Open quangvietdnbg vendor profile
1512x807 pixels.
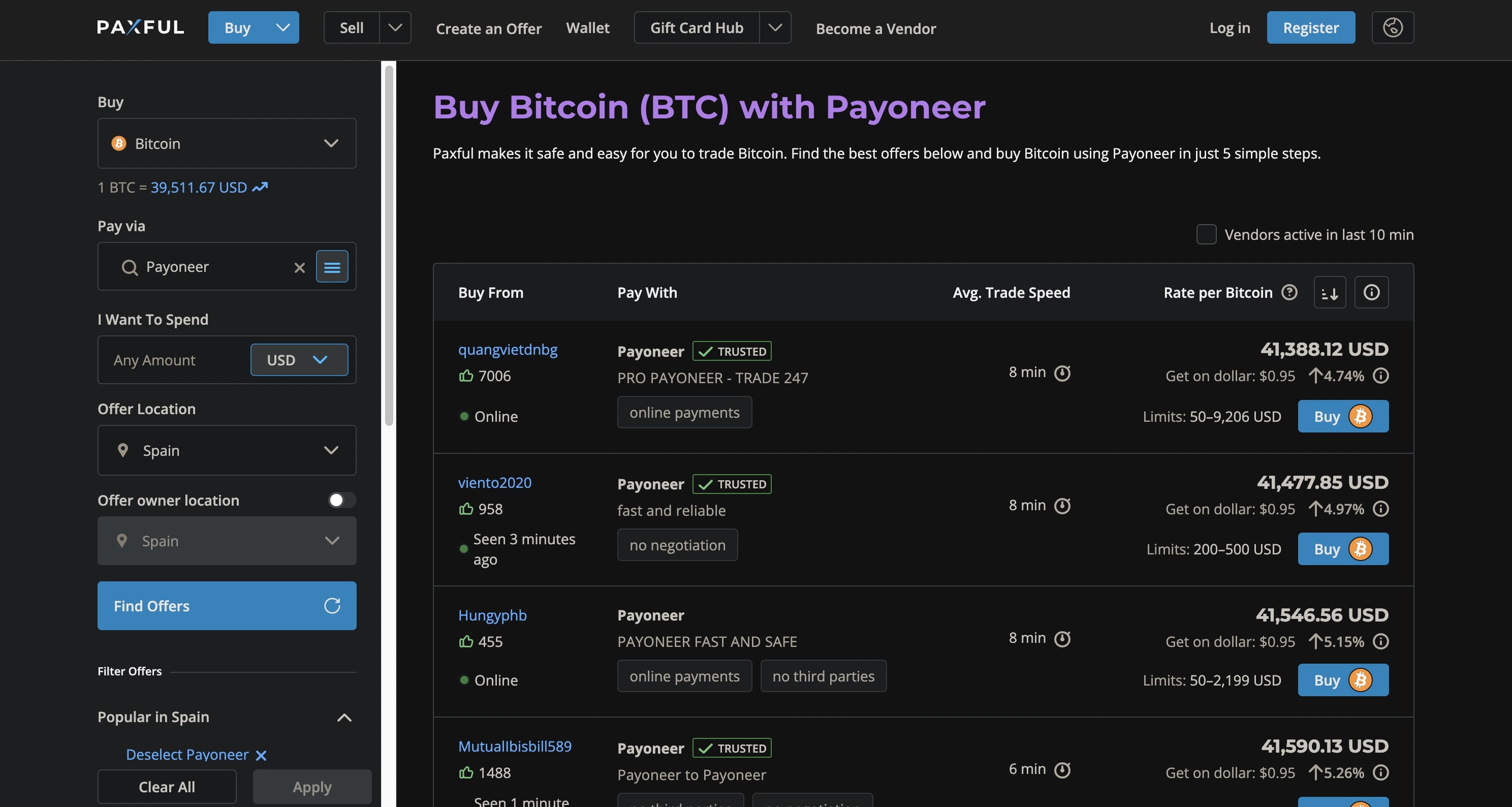click(508, 350)
